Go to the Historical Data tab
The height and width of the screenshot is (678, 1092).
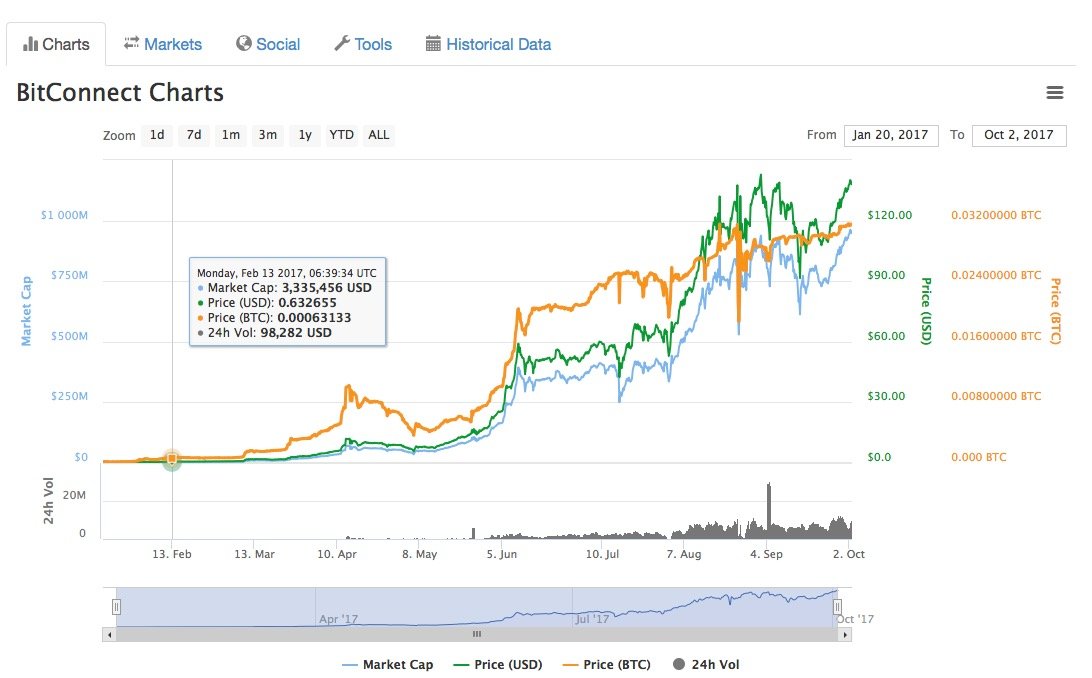tap(488, 44)
